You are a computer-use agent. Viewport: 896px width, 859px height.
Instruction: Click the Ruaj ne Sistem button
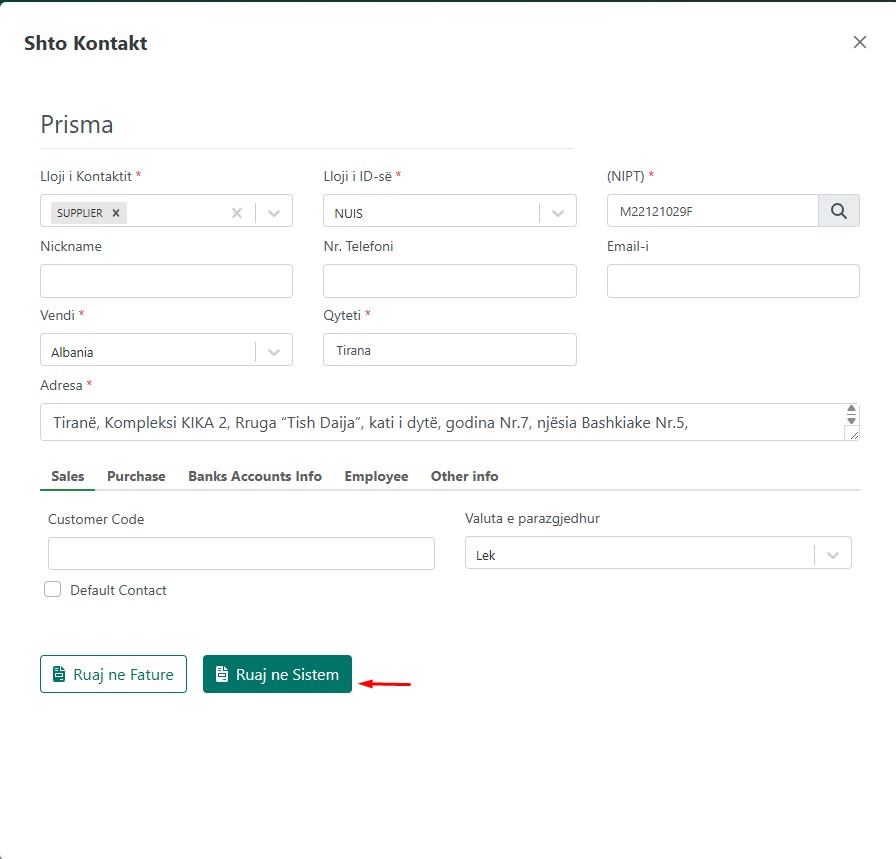click(x=277, y=675)
